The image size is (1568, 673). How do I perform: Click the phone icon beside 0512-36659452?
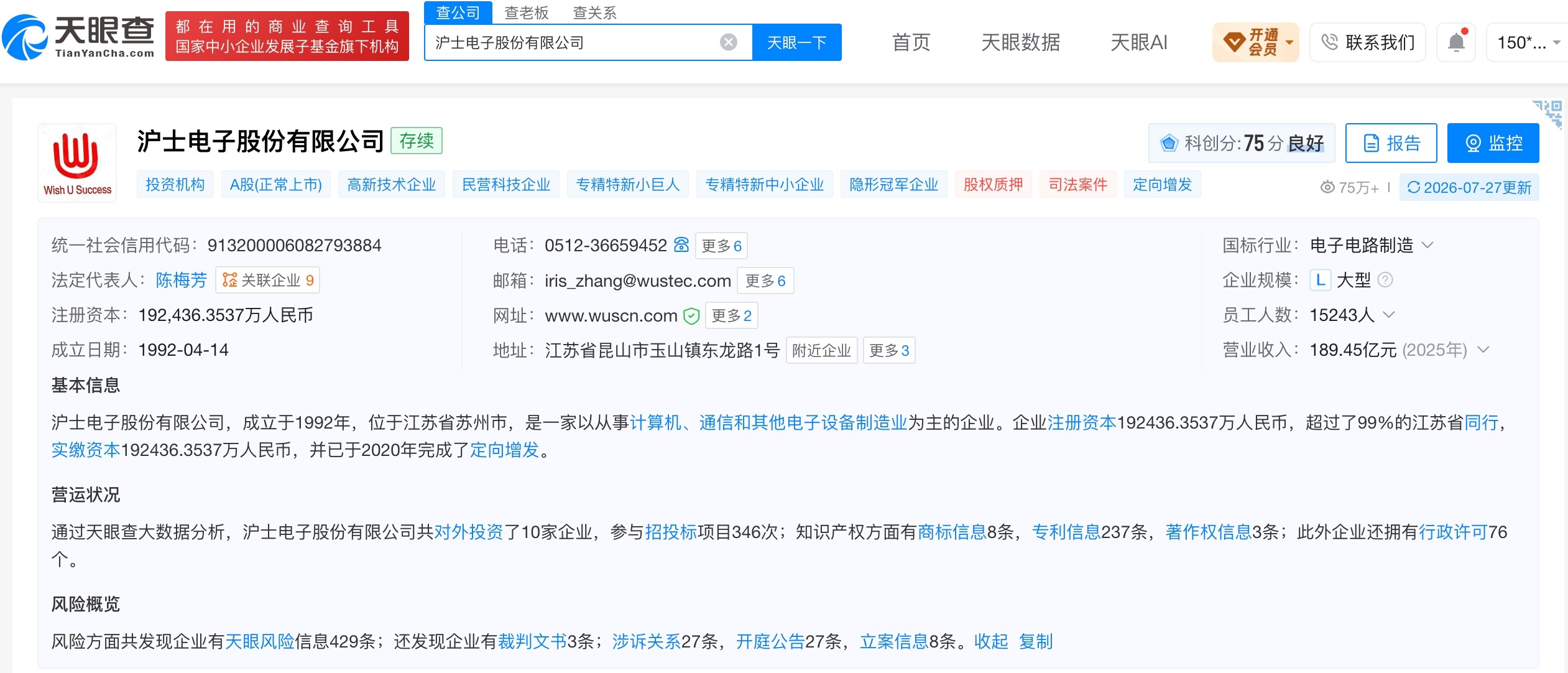pyautogui.click(x=681, y=245)
